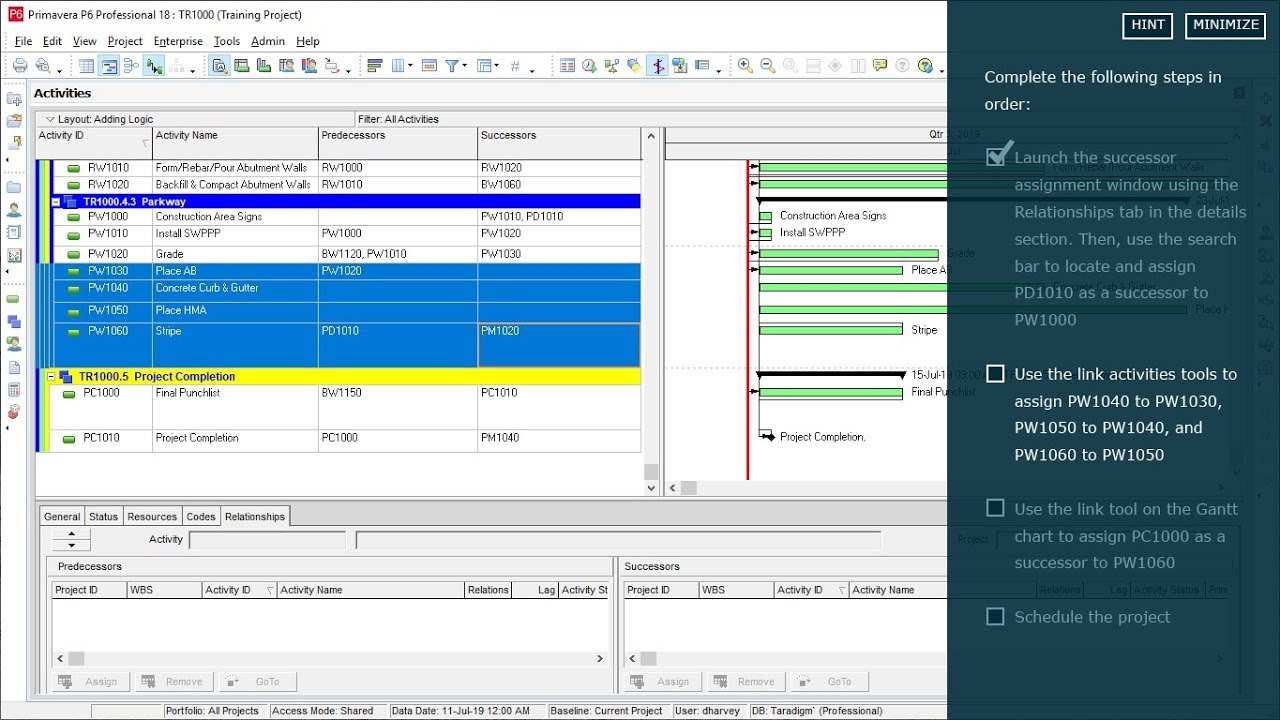Toggle the Gantt Chart view icon

(x=109, y=66)
